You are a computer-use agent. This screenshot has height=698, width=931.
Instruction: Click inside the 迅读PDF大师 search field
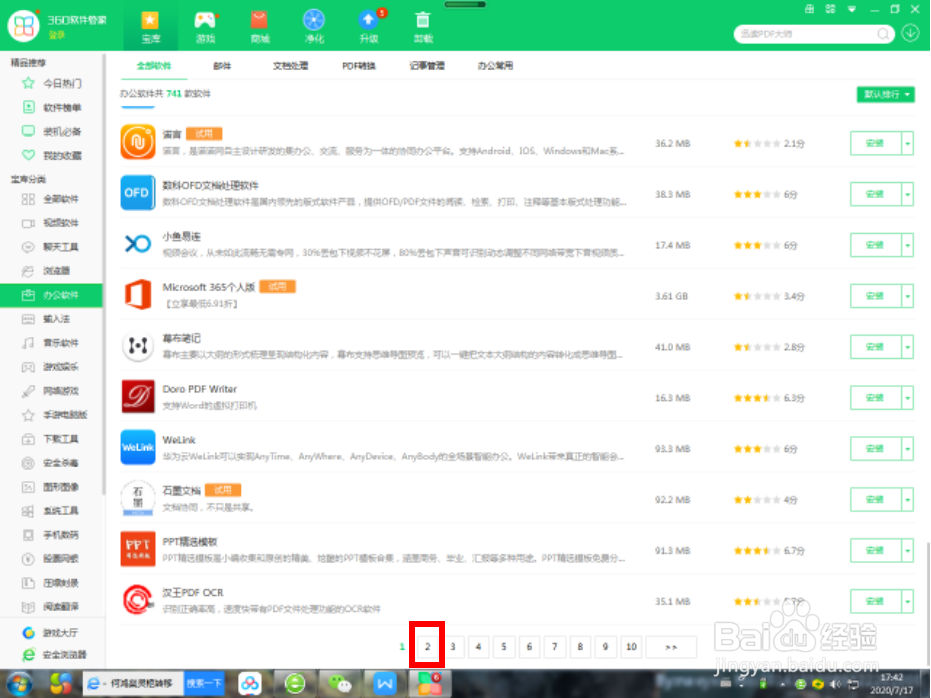pyautogui.click(x=806, y=34)
